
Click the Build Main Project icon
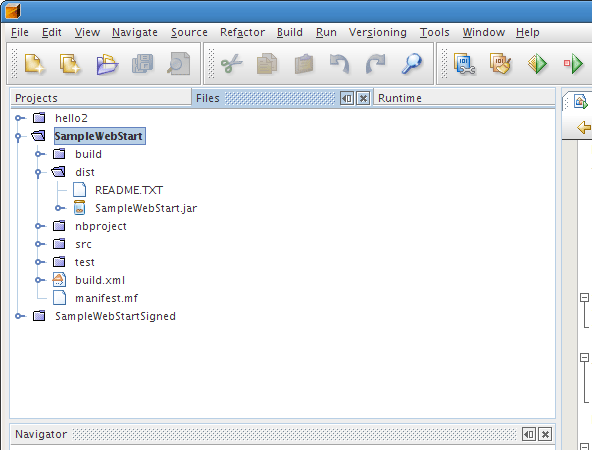pos(464,63)
